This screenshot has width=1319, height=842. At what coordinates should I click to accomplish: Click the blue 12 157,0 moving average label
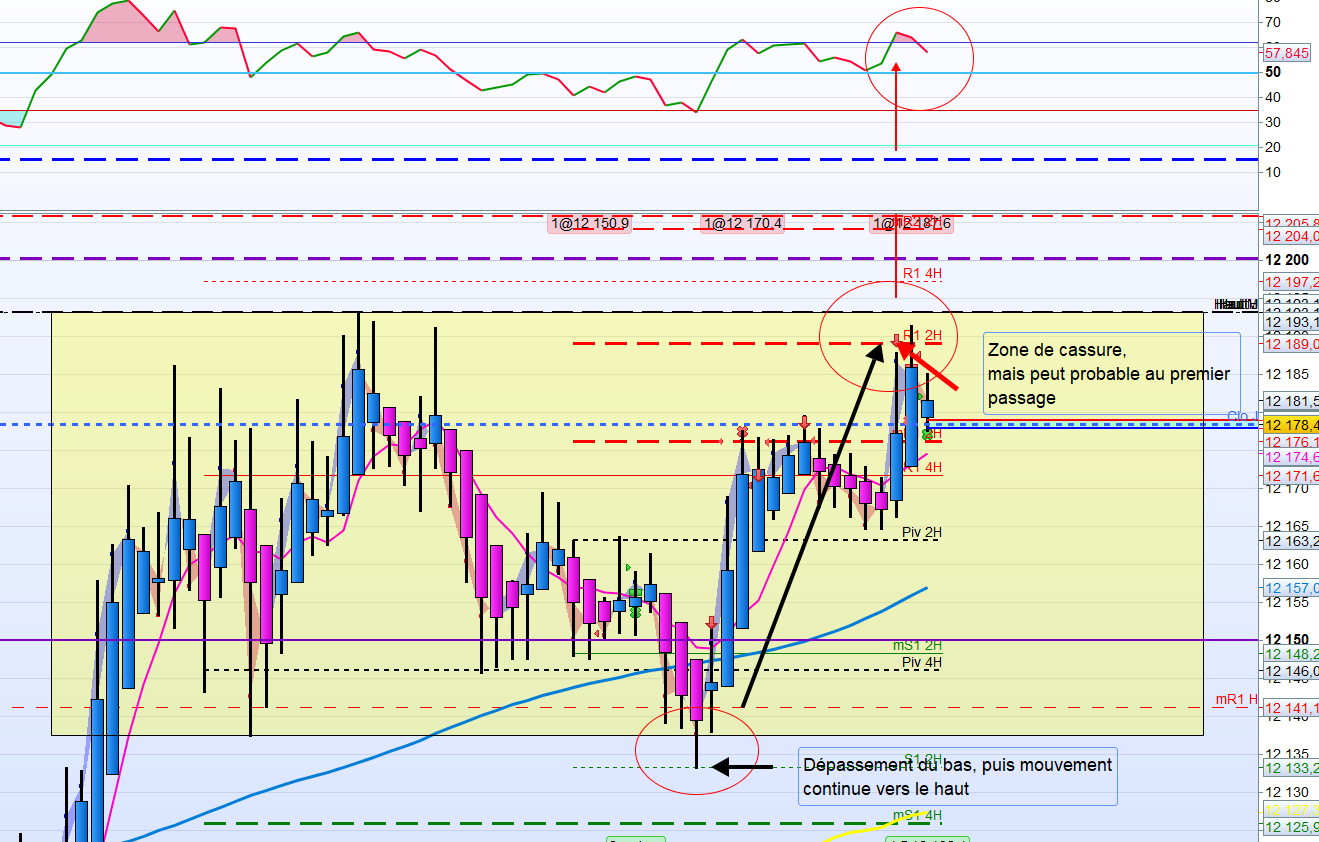point(1291,588)
